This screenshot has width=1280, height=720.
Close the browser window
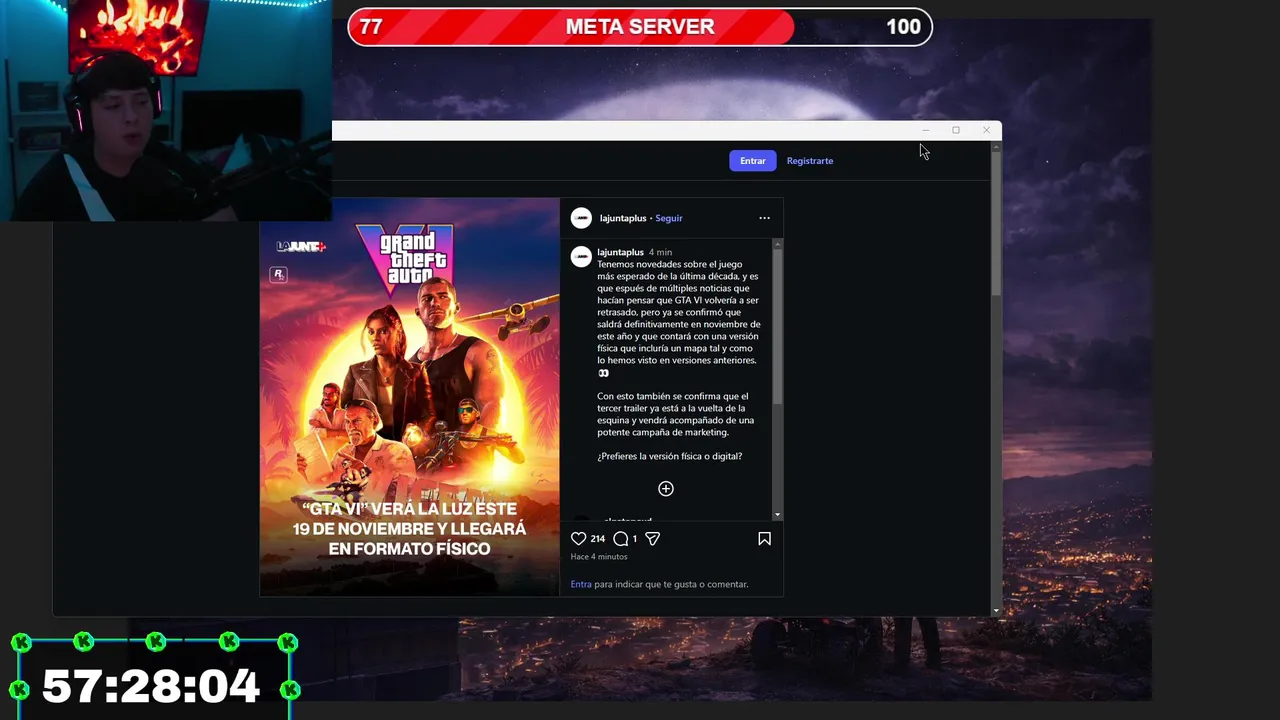coord(986,130)
